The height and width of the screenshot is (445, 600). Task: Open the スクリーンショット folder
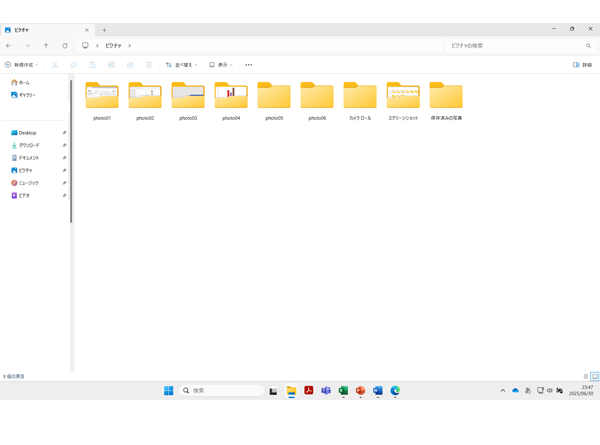click(403, 97)
